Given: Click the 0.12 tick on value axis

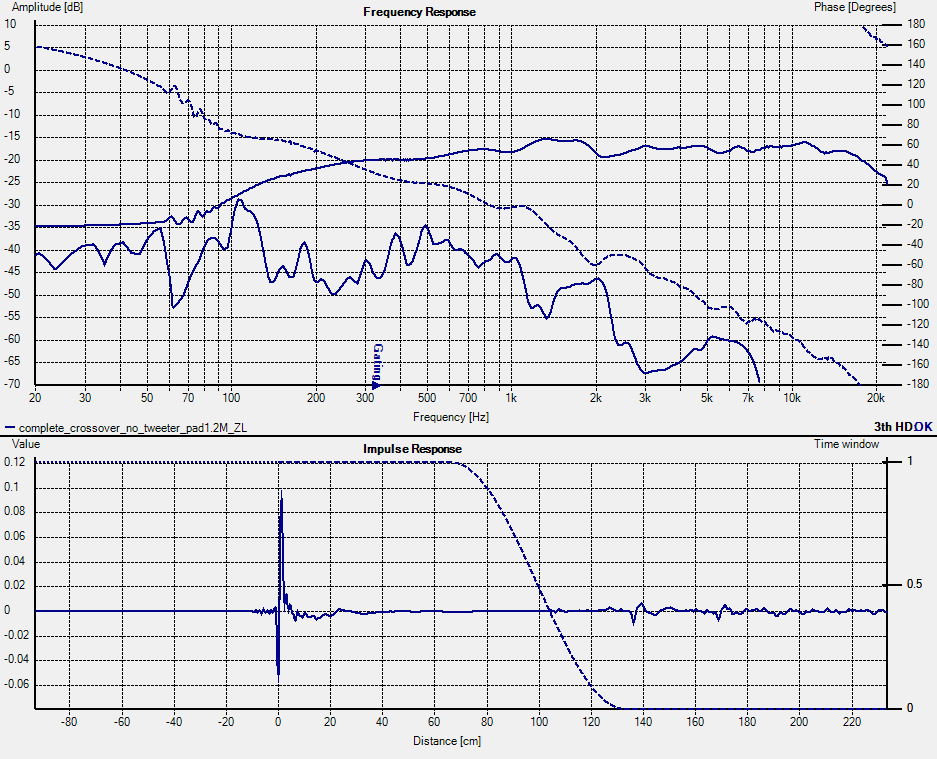Looking at the screenshot, I should click(14, 462).
